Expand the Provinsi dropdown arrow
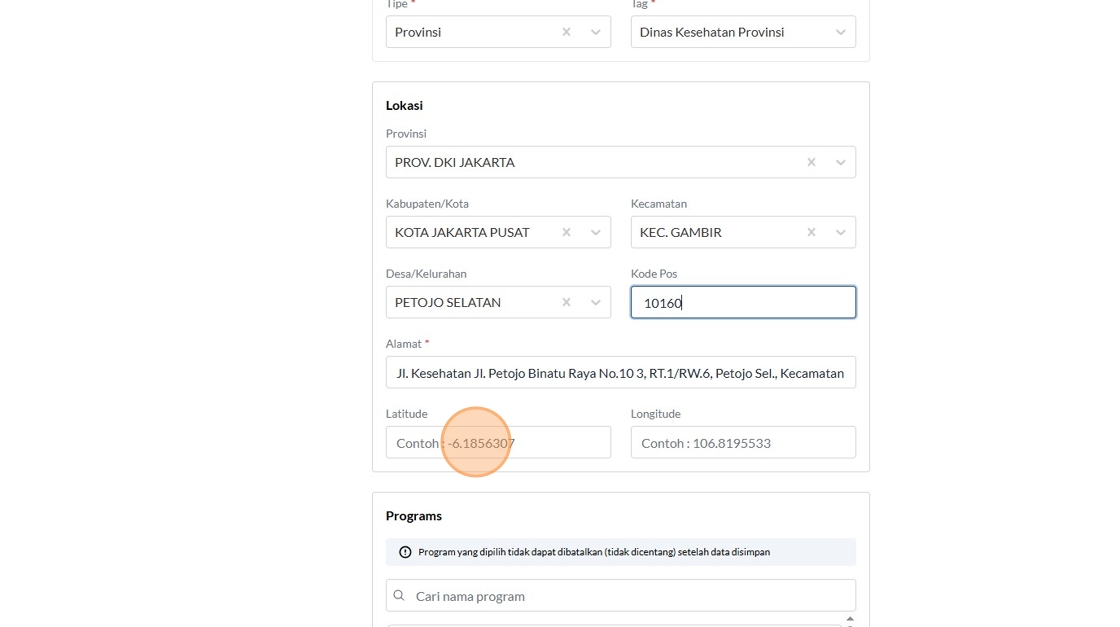 841,162
